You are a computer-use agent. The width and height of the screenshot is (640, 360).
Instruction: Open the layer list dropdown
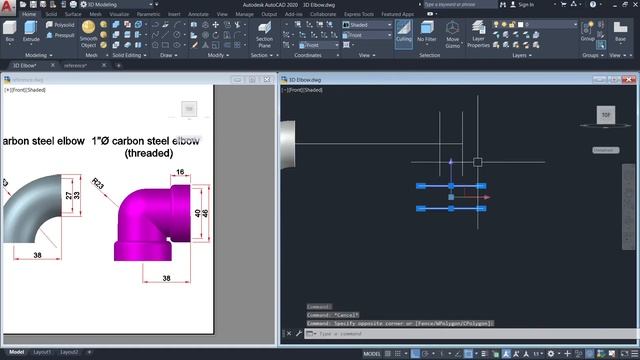tap(535, 25)
